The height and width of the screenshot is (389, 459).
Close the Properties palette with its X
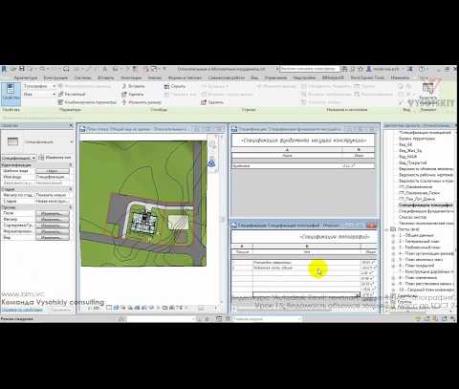[x=71, y=125]
